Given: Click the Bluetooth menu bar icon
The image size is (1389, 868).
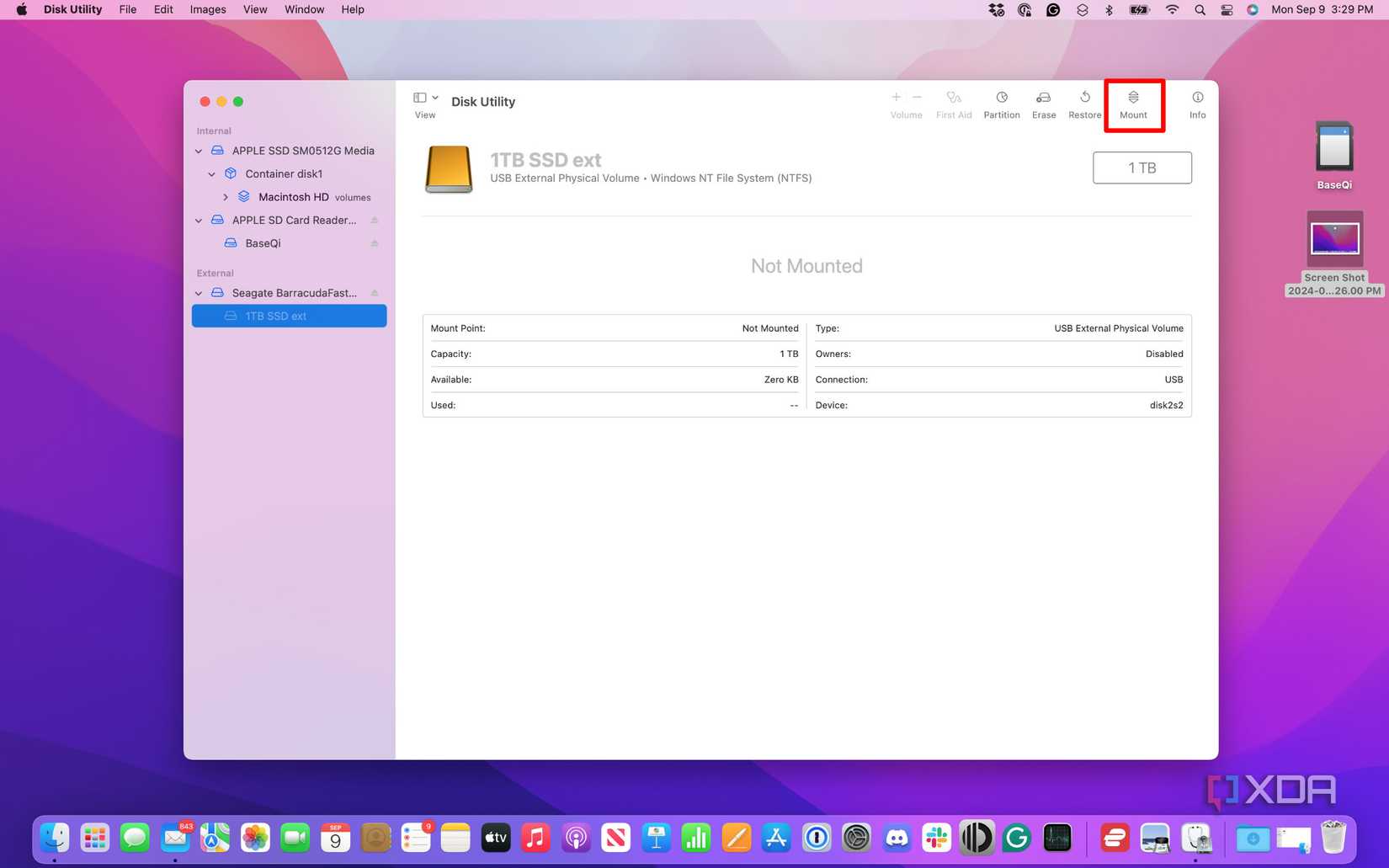Looking at the screenshot, I should pos(1109,9).
